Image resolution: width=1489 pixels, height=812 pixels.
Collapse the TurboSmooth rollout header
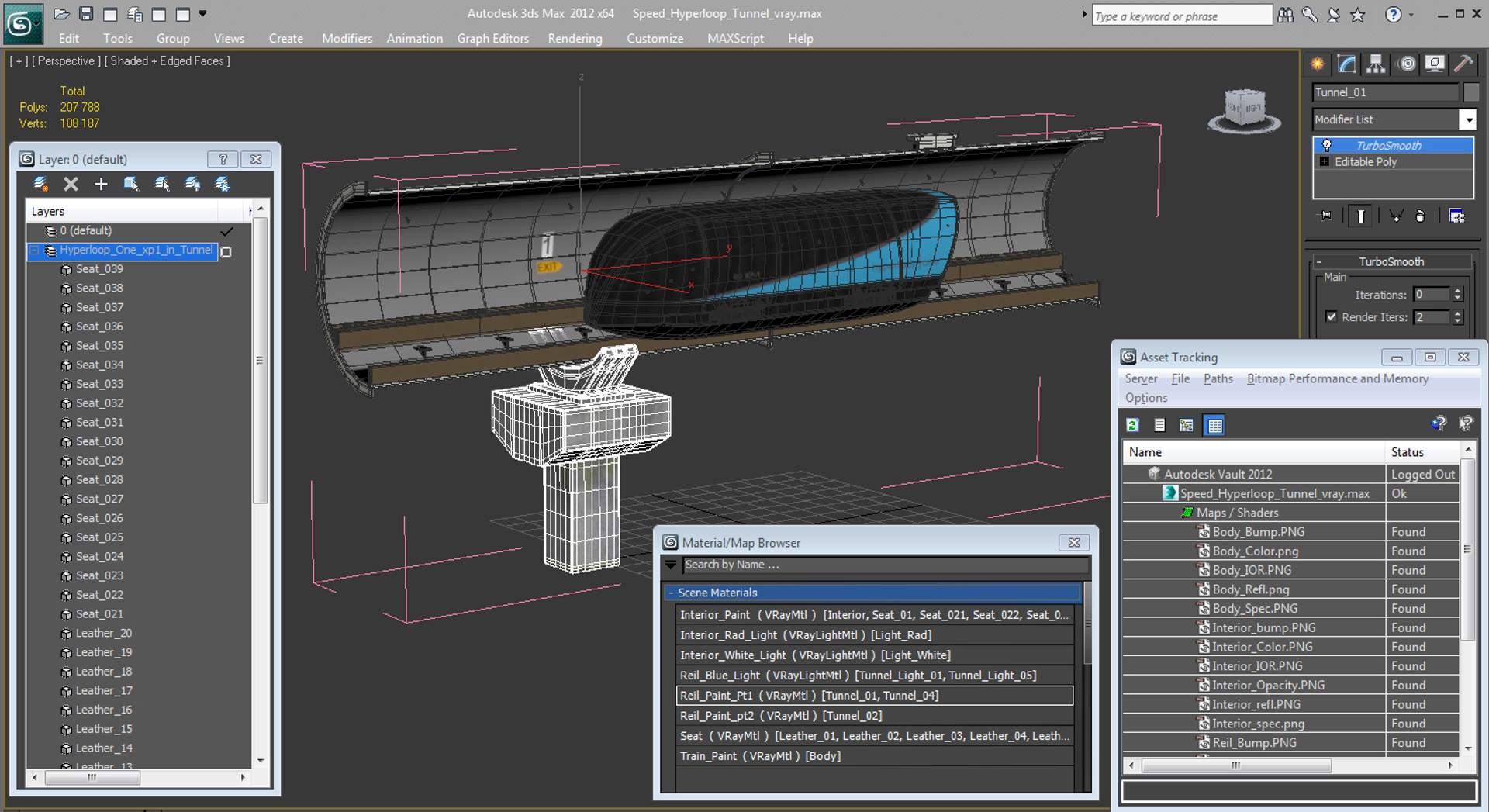[1391, 261]
